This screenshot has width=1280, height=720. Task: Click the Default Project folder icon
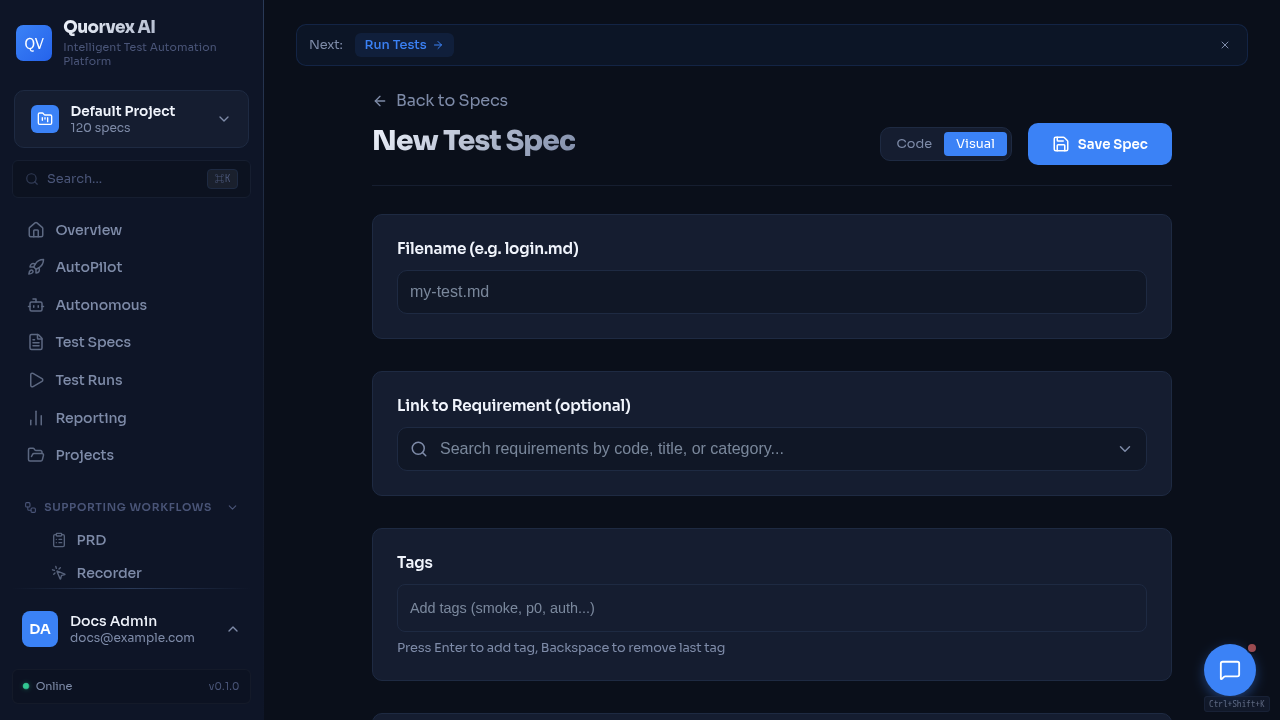click(x=45, y=119)
